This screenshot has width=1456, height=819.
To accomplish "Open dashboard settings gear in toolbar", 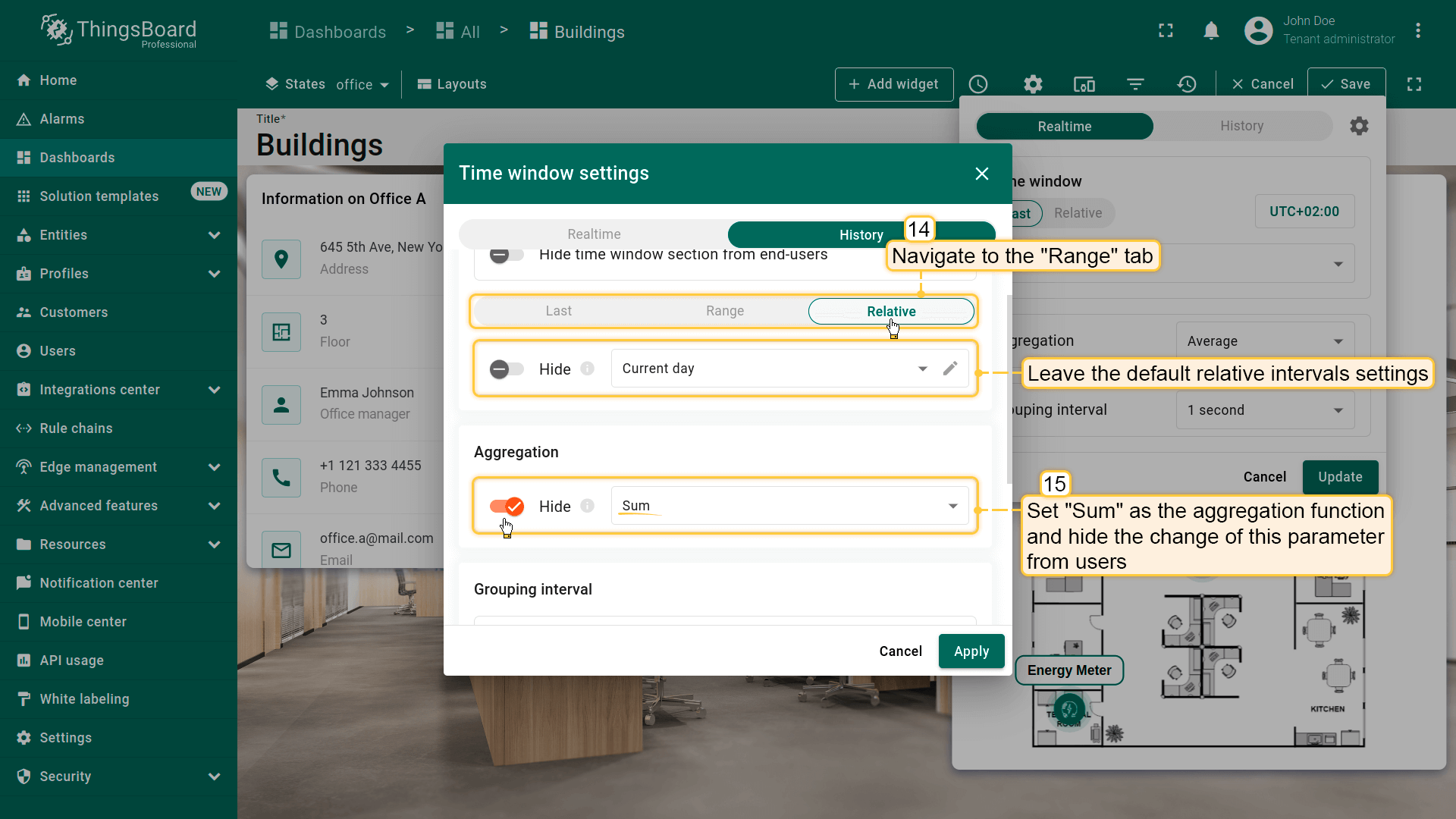I will click(1033, 84).
